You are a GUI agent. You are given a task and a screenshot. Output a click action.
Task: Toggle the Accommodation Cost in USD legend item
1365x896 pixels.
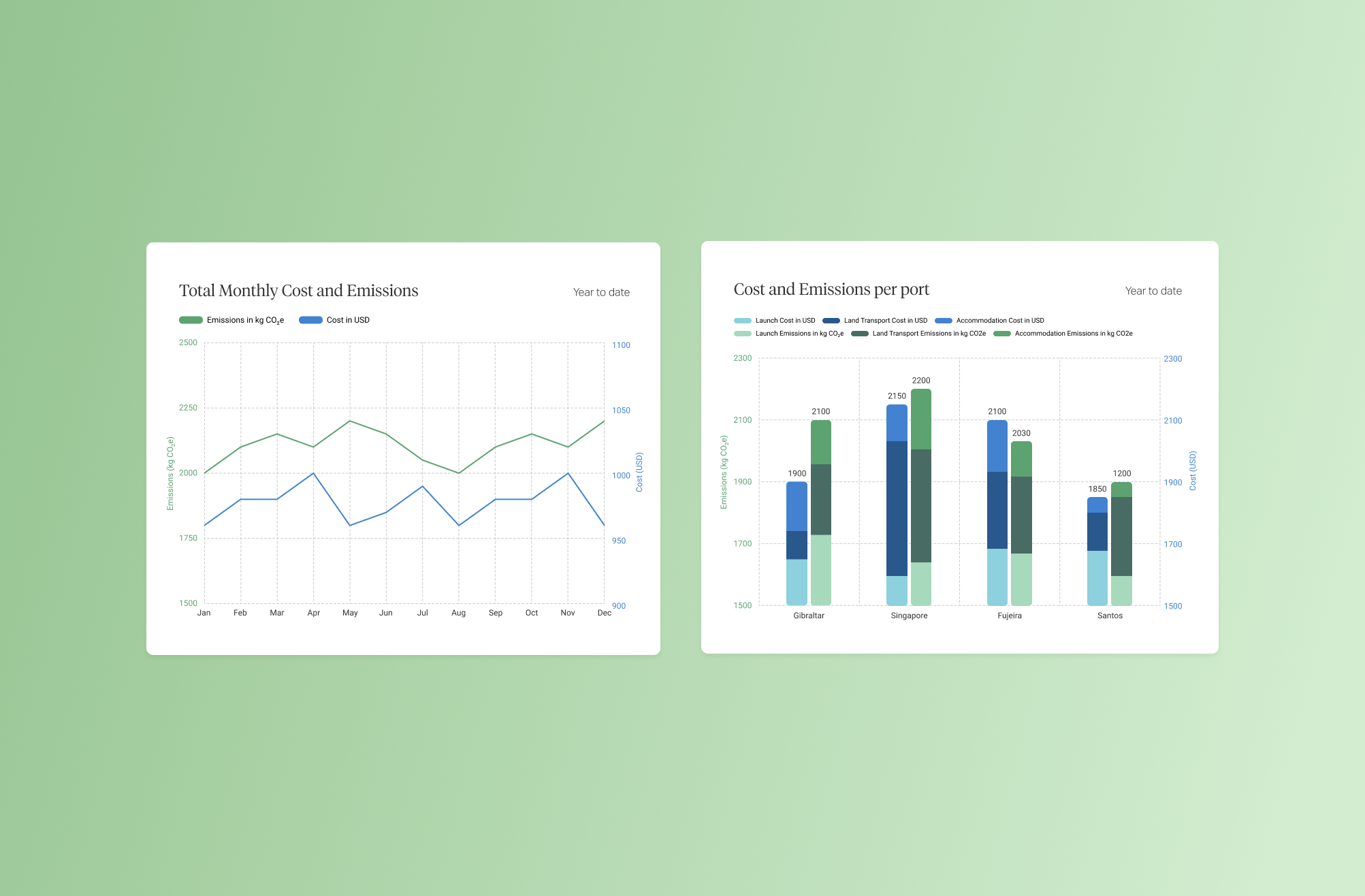[989, 321]
